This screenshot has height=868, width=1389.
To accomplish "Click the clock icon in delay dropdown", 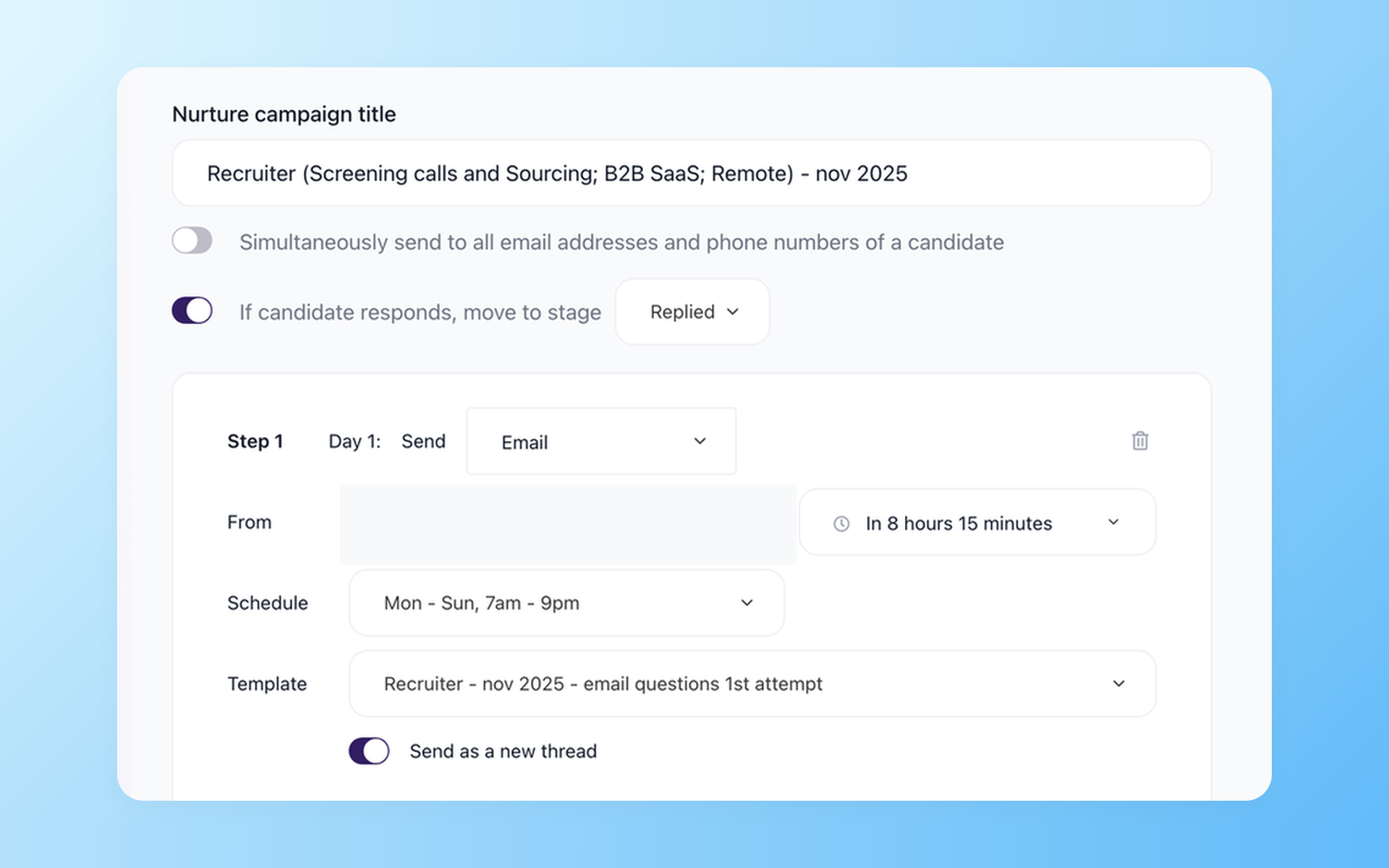I will tap(841, 524).
